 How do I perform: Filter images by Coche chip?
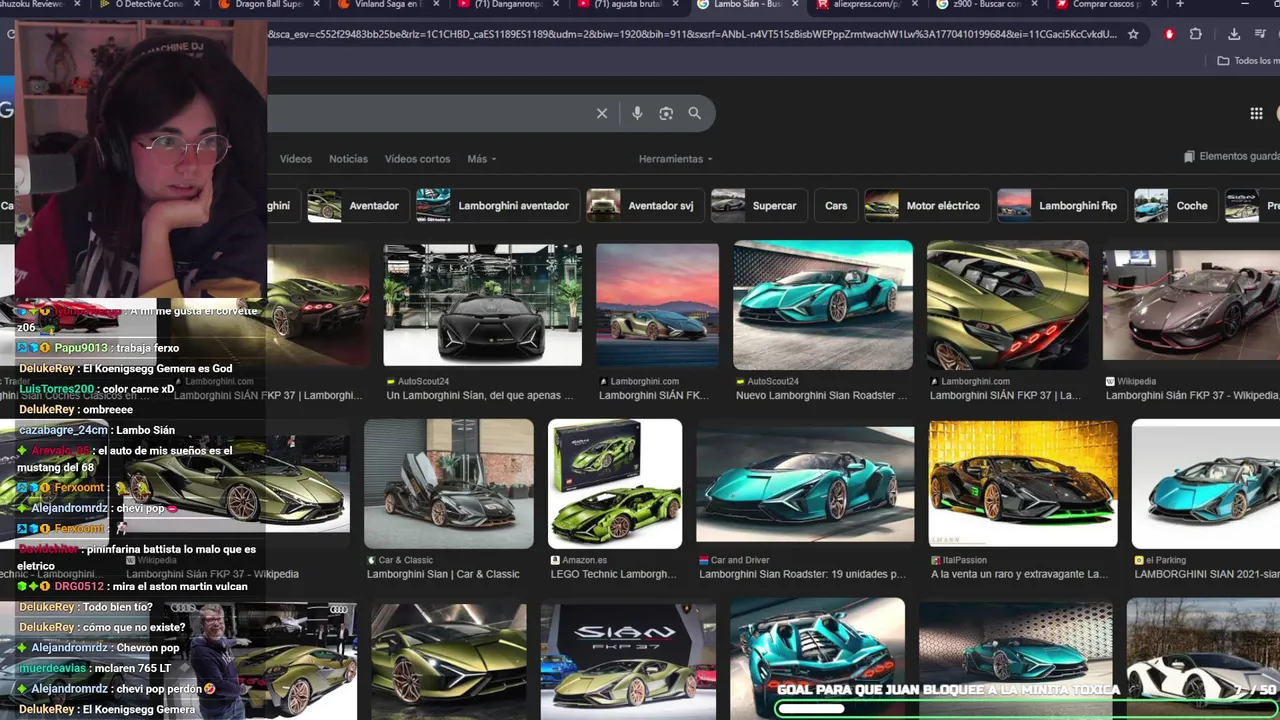[1176, 206]
